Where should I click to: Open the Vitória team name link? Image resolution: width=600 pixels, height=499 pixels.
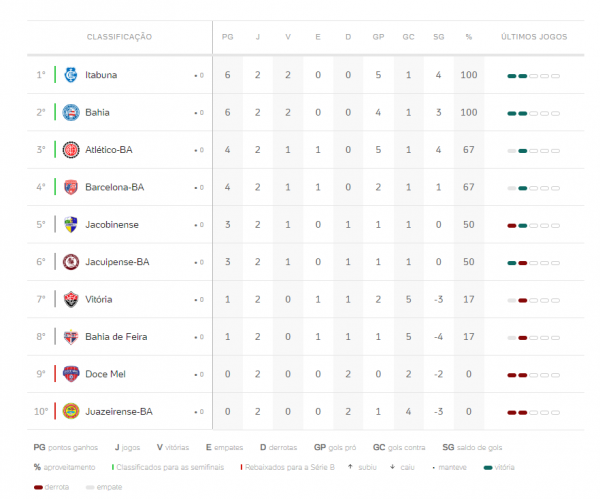99,299
